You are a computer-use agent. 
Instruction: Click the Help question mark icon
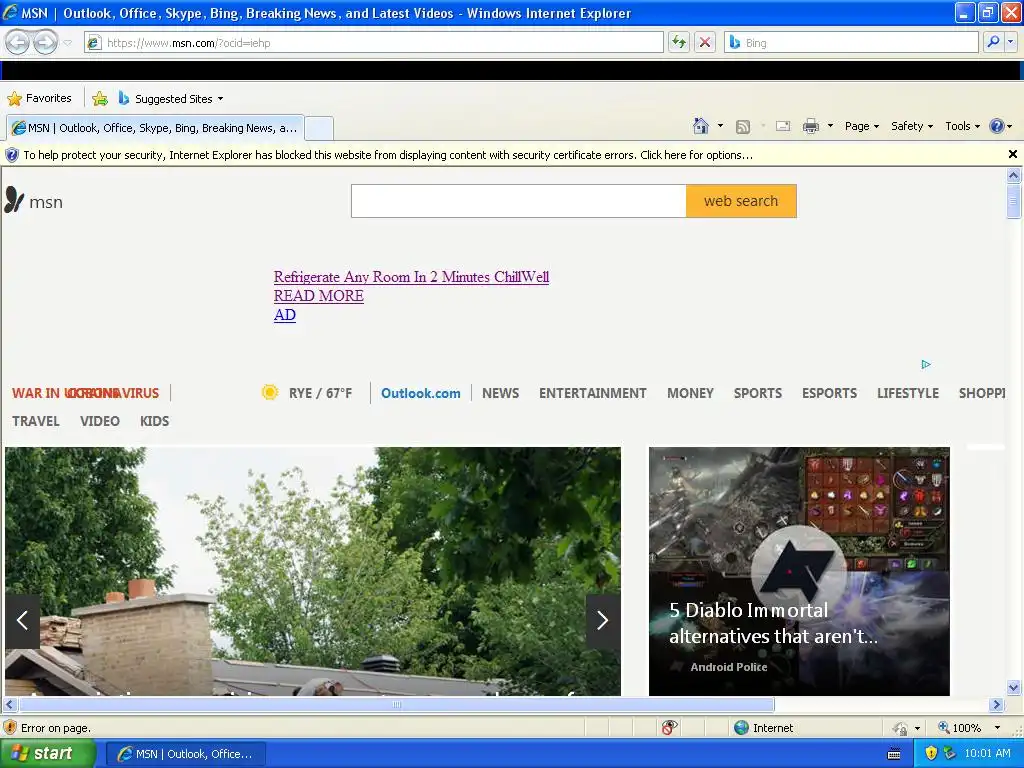(997, 126)
